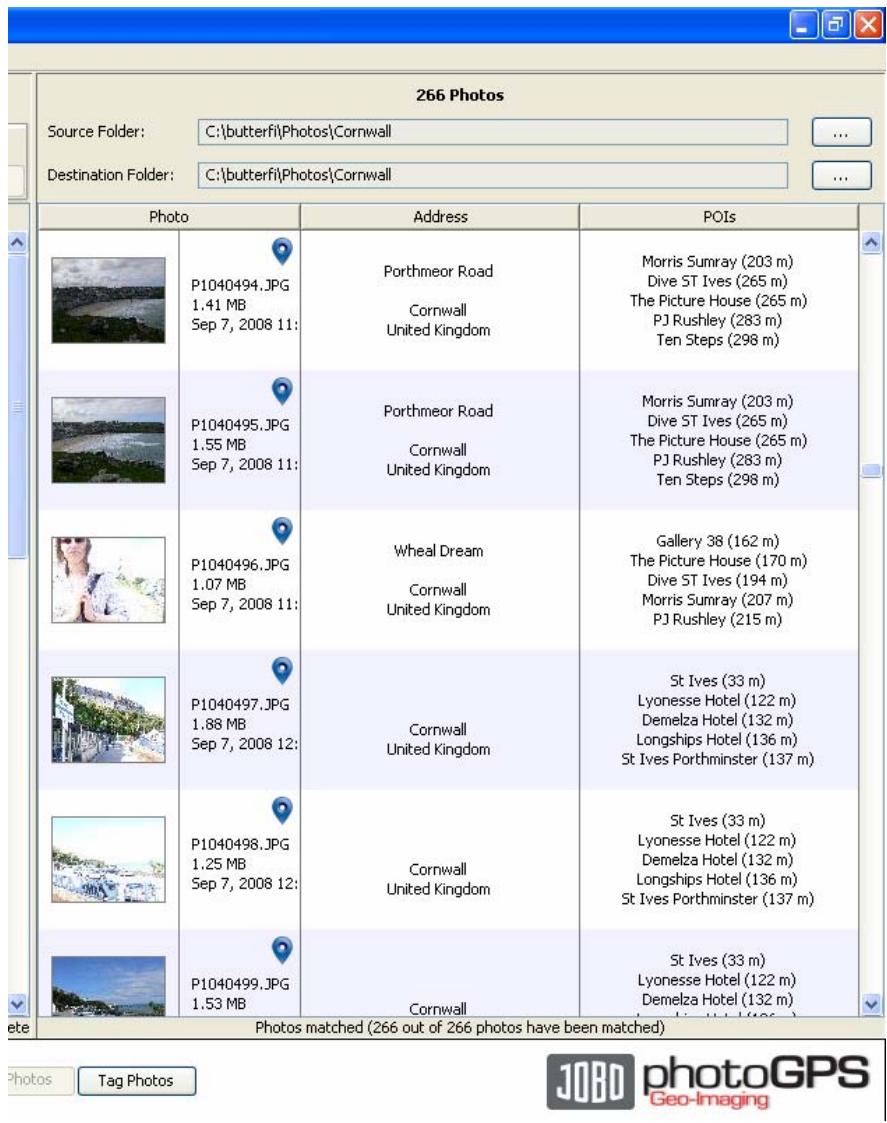This screenshot has height=1123, width=887.
Task: Select the file name P1040496.JPG
Action: (240, 564)
